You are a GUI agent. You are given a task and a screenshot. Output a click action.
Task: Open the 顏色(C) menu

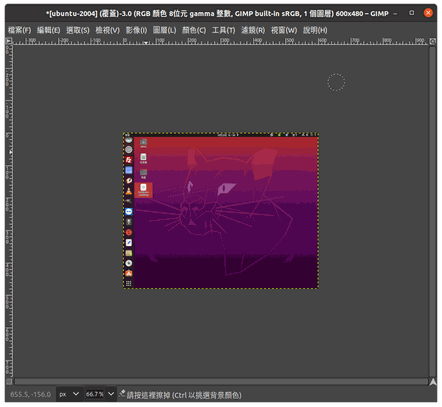point(194,30)
